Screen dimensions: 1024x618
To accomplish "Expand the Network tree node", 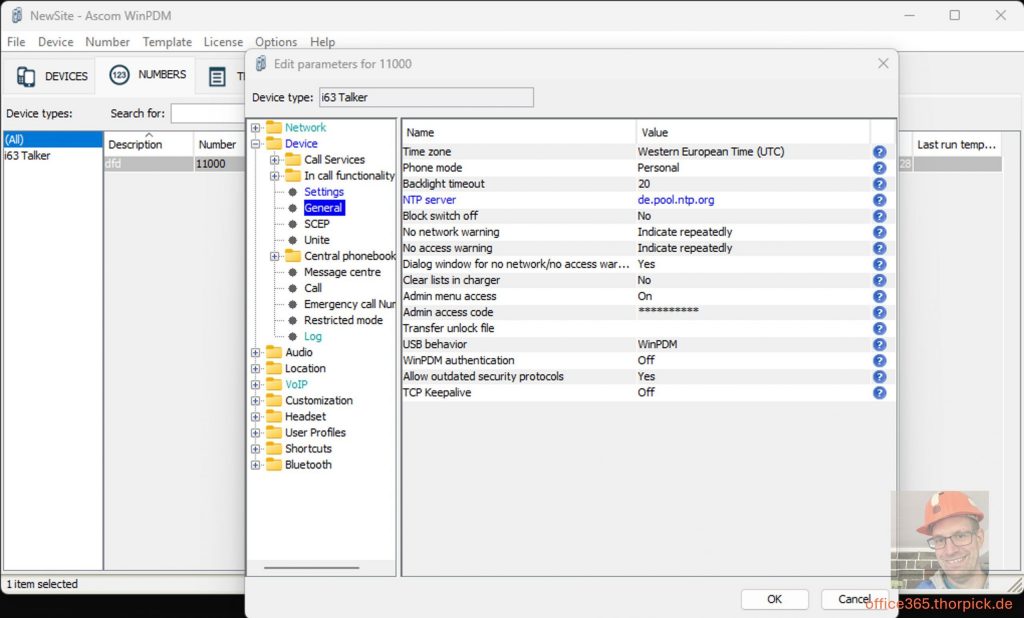I will click(256, 128).
